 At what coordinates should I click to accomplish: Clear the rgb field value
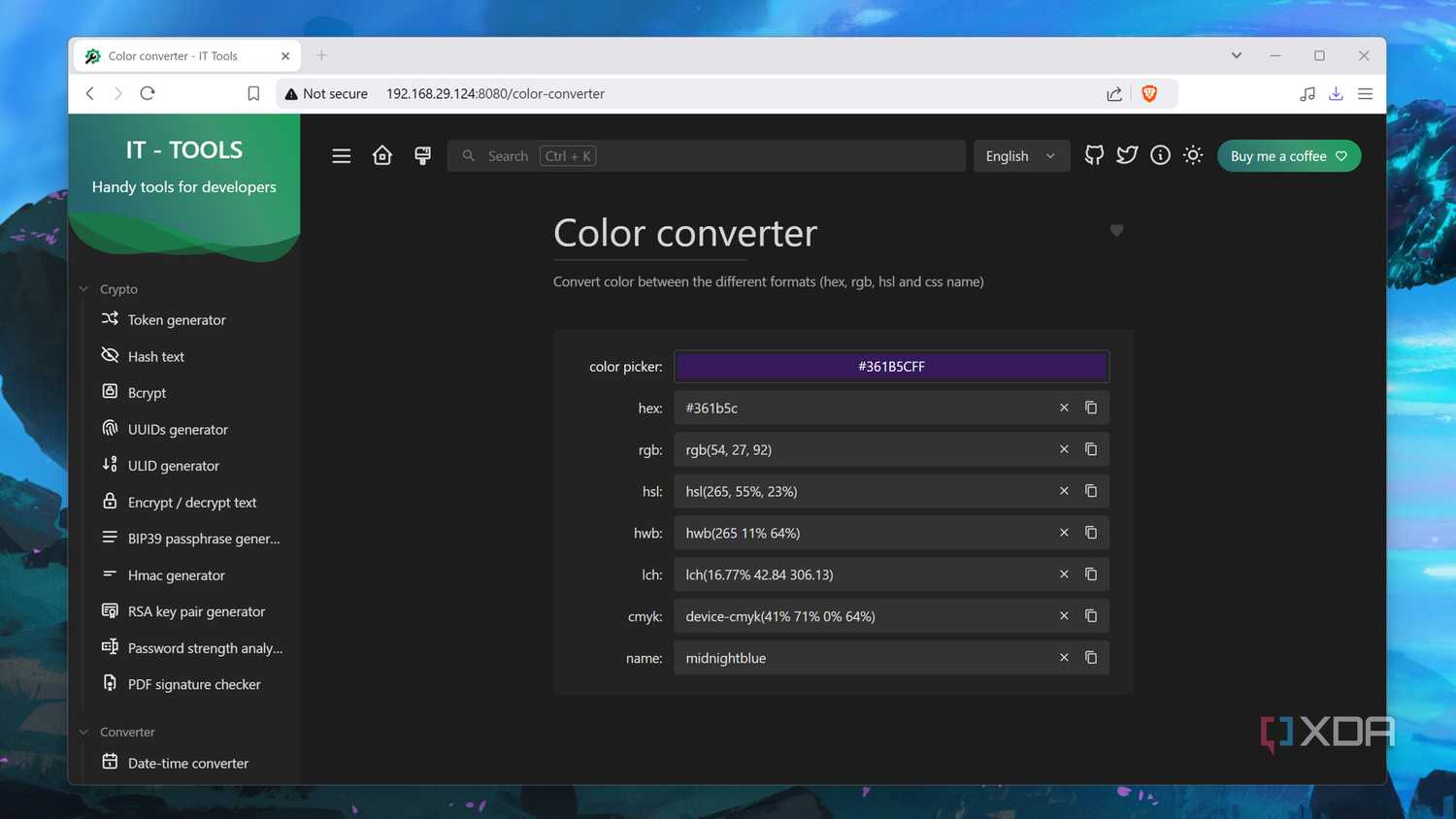[1064, 449]
